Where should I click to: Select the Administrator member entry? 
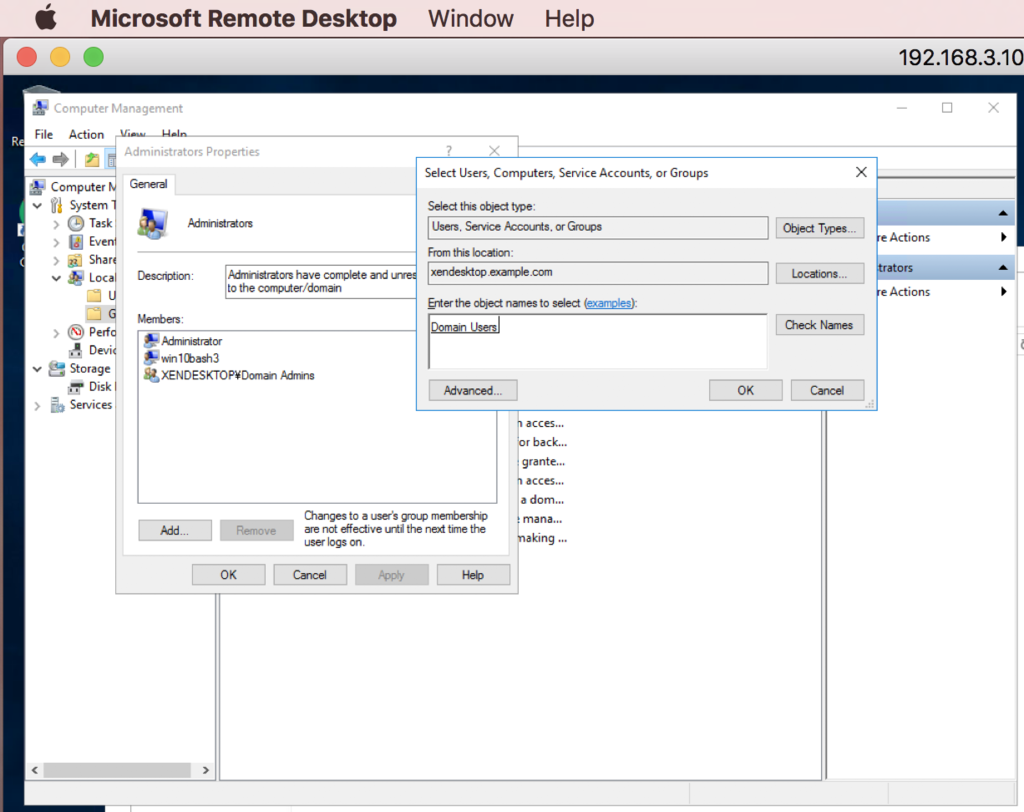(183, 340)
